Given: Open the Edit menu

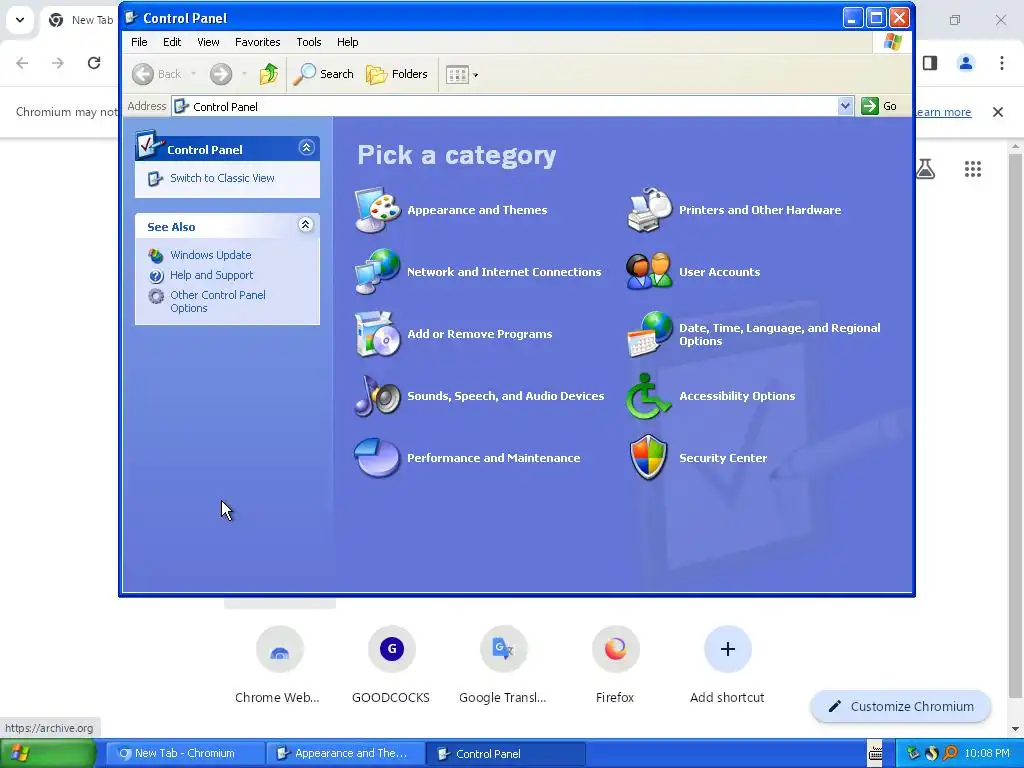Looking at the screenshot, I should click(172, 42).
